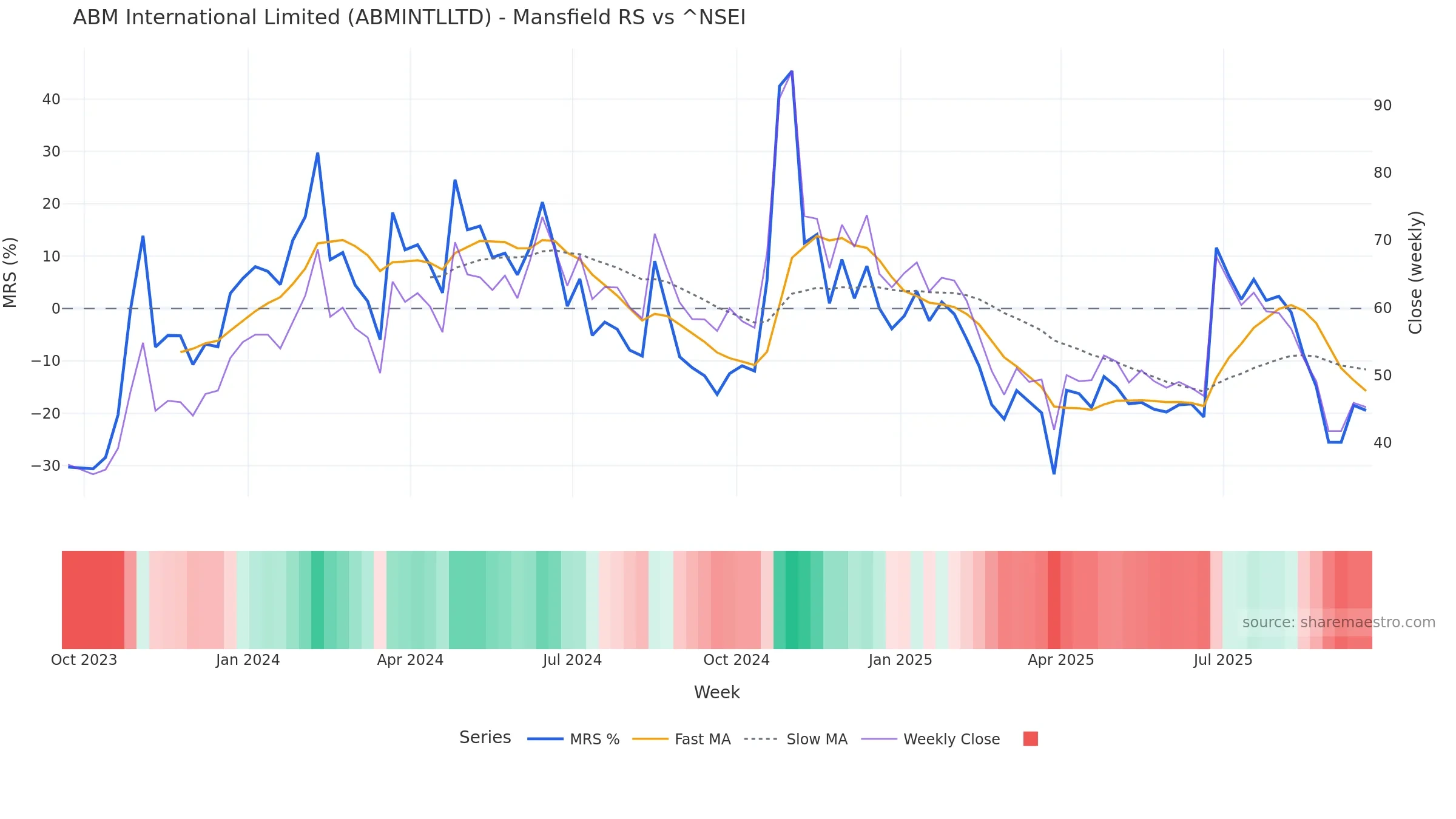Viewport: 1456px width, 819px height.
Task: Toggle the Fast MA legend entry
Action: click(681, 739)
